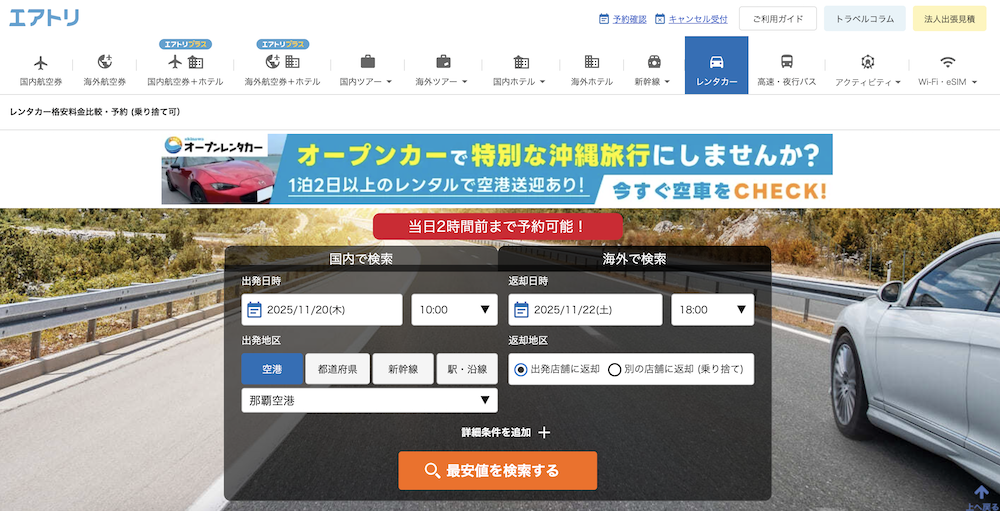This screenshot has width=1000, height=511.
Task: Click the return date field 2025/11/22(土)
Action: (585, 310)
